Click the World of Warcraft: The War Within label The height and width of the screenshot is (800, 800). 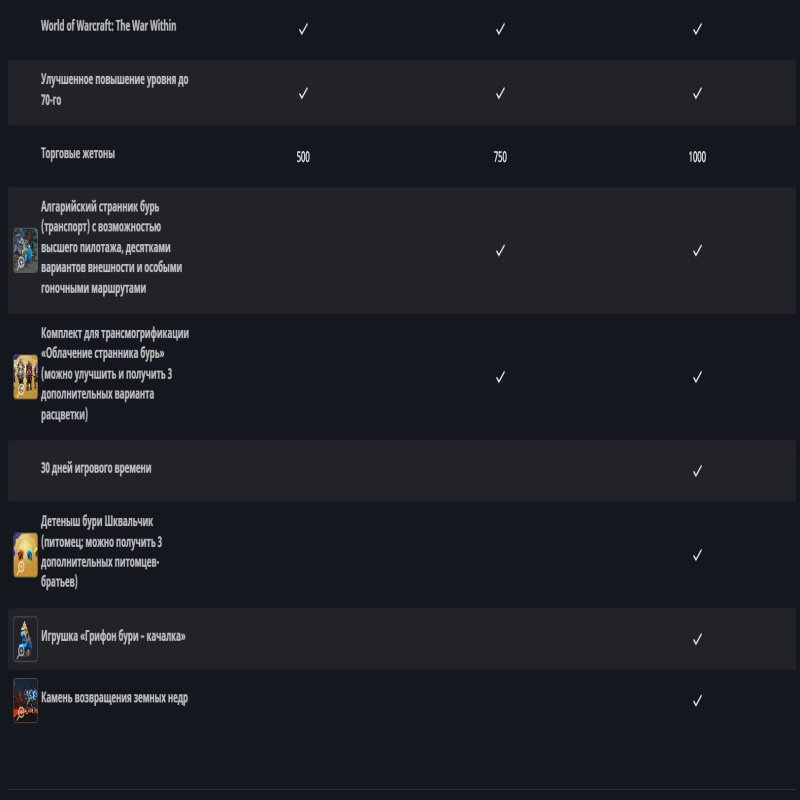(108, 26)
